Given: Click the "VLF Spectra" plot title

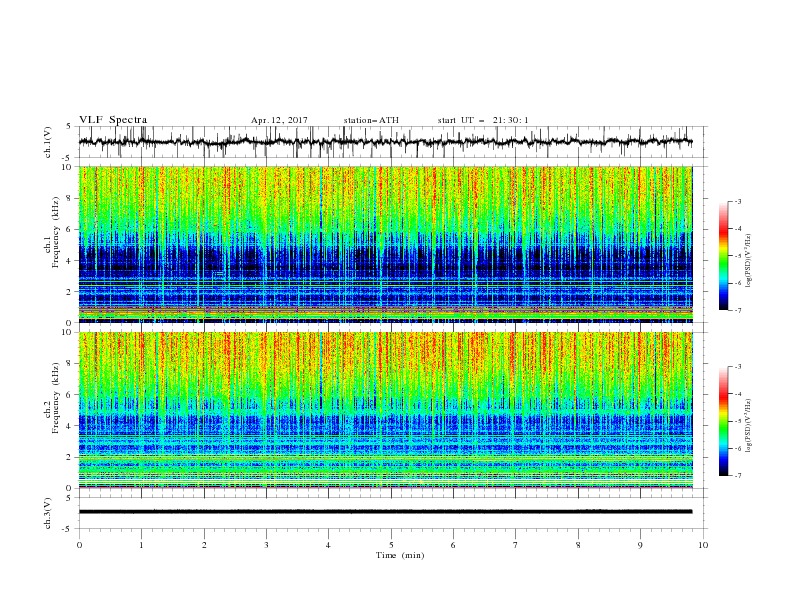Looking at the screenshot, I should [x=113, y=120].
